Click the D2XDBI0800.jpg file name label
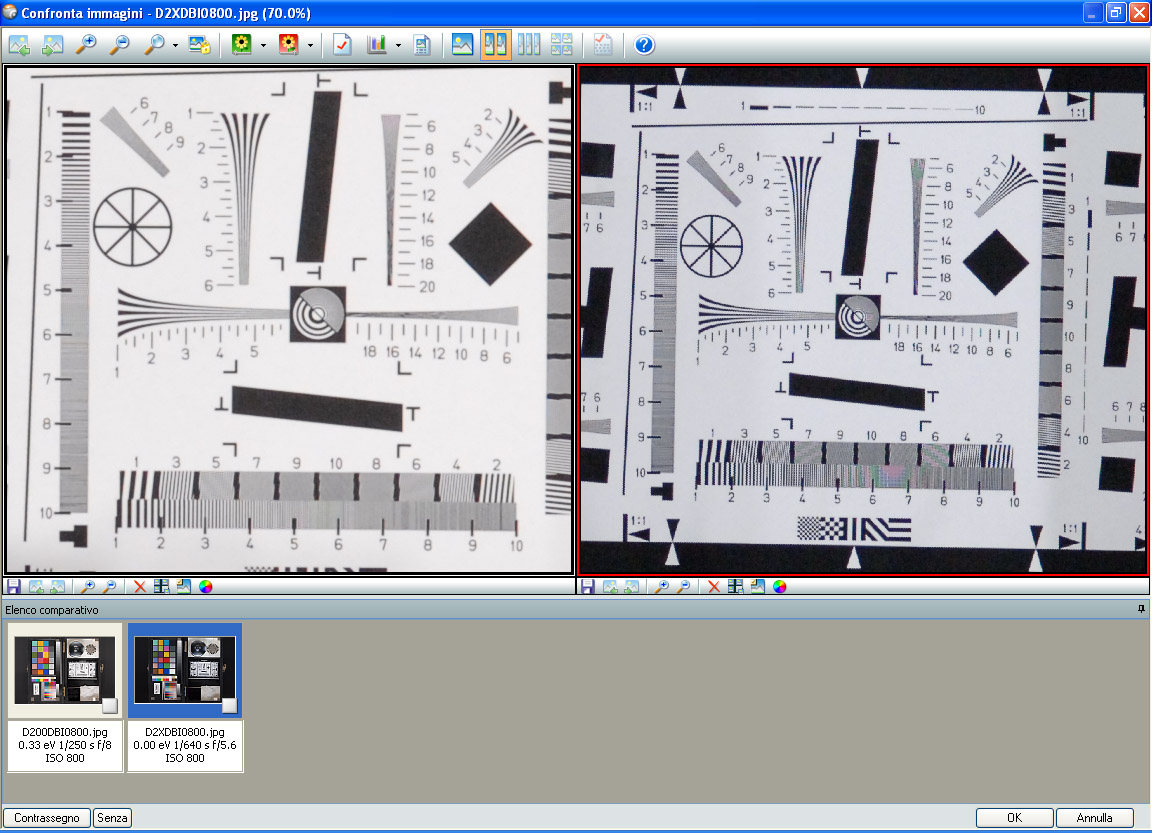Screen dimensions: 1152x833 [x=184, y=732]
